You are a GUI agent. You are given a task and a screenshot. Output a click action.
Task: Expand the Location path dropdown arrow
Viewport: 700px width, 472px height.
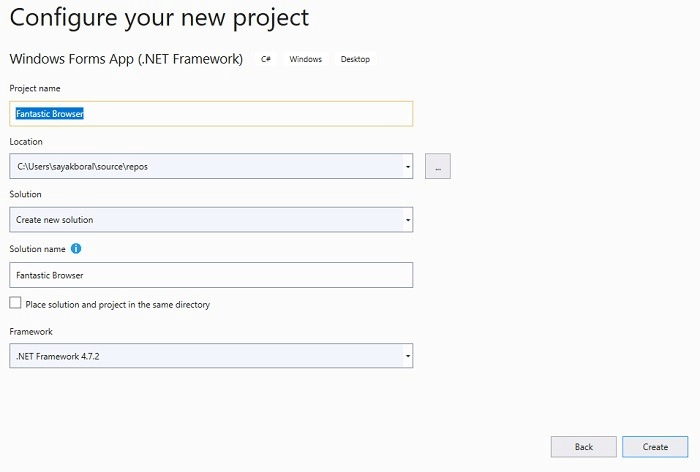click(408, 166)
